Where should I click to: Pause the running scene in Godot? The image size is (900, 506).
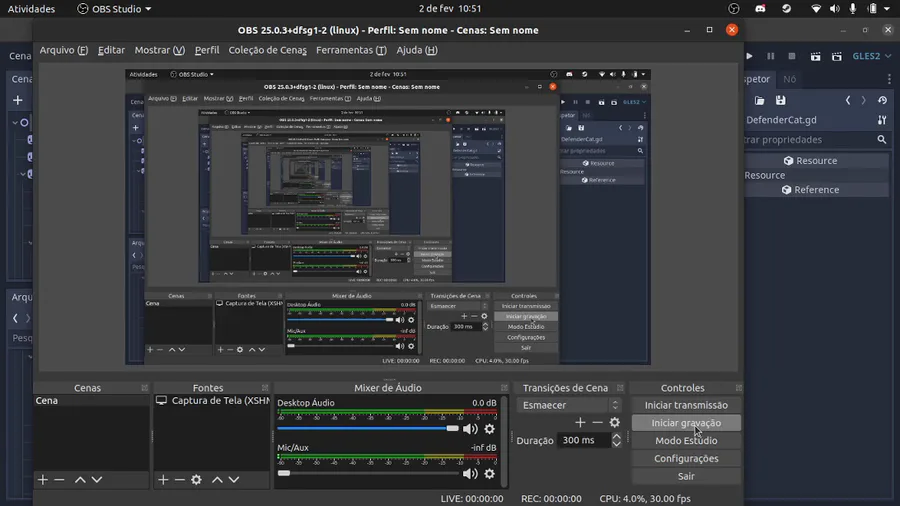[x=771, y=56]
